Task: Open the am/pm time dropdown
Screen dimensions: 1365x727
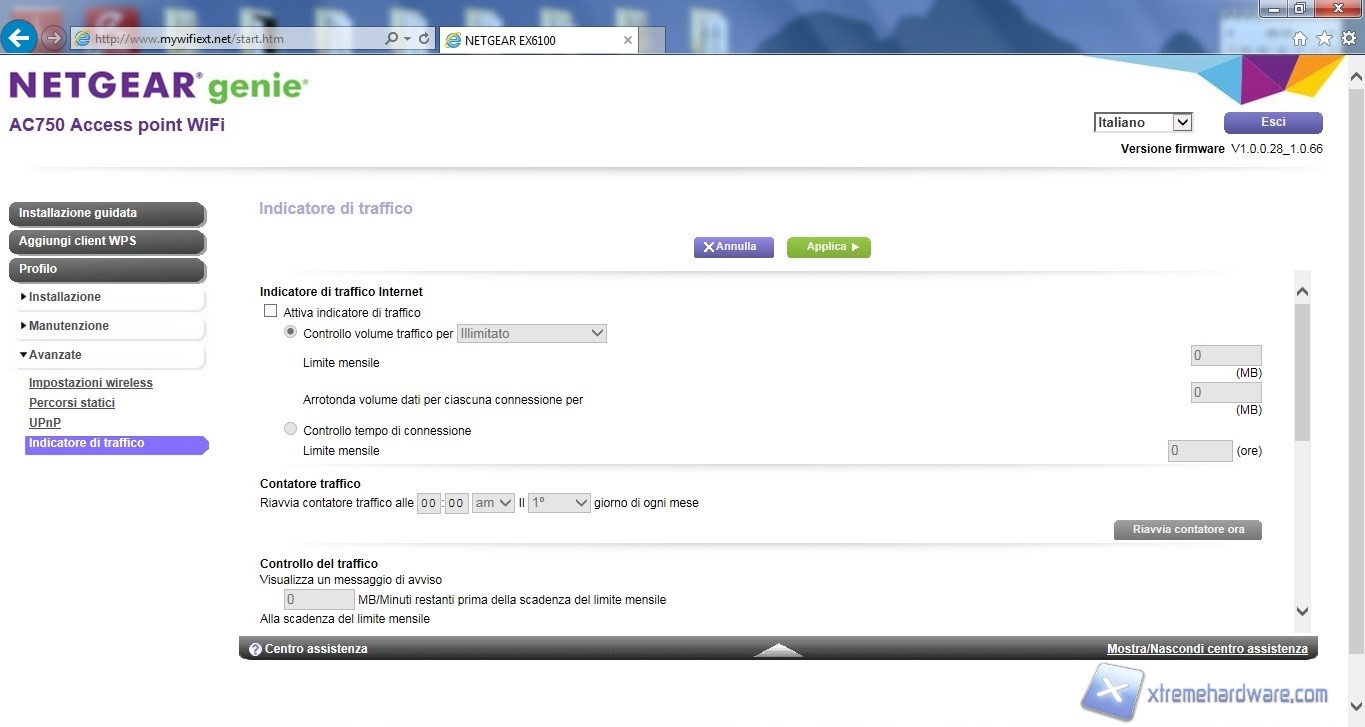Action: point(493,503)
